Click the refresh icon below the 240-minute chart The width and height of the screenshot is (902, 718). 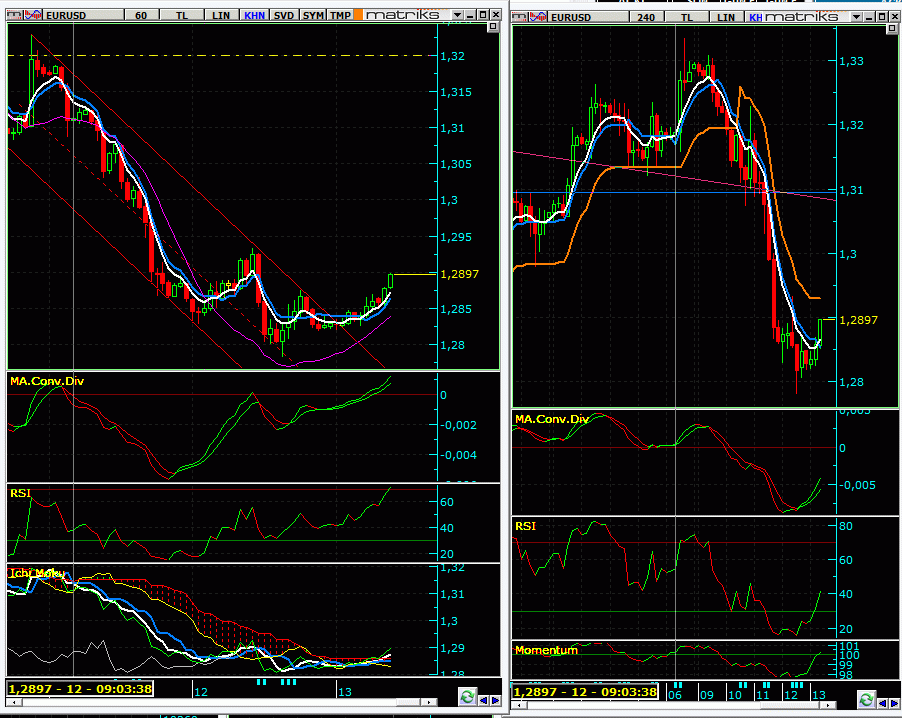tap(865, 697)
